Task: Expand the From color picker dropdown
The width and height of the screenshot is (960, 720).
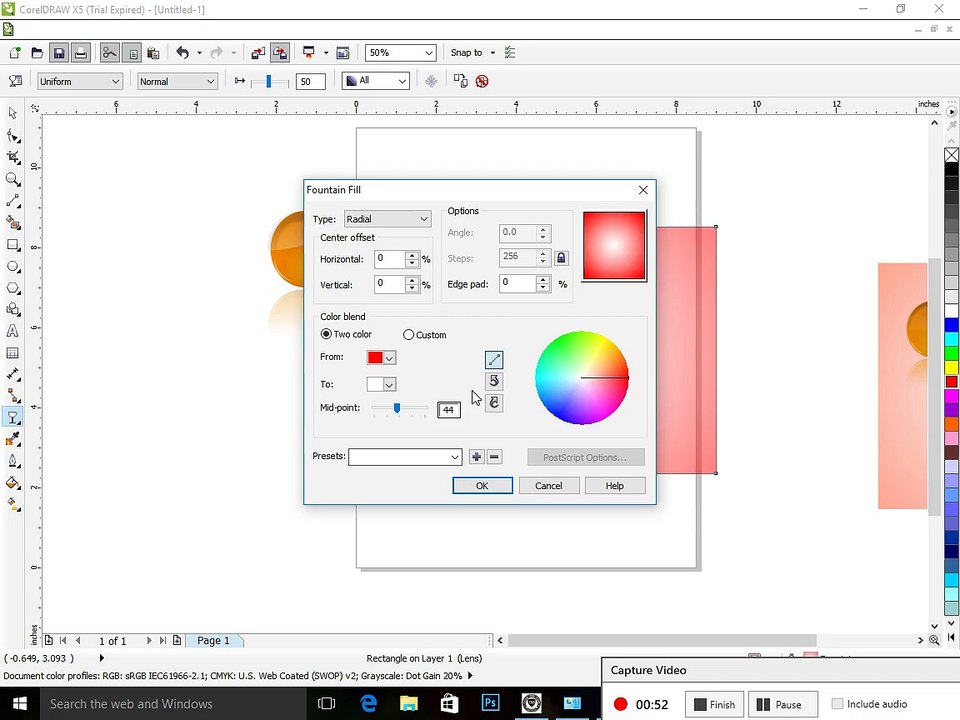Action: (x=389, y=358)
